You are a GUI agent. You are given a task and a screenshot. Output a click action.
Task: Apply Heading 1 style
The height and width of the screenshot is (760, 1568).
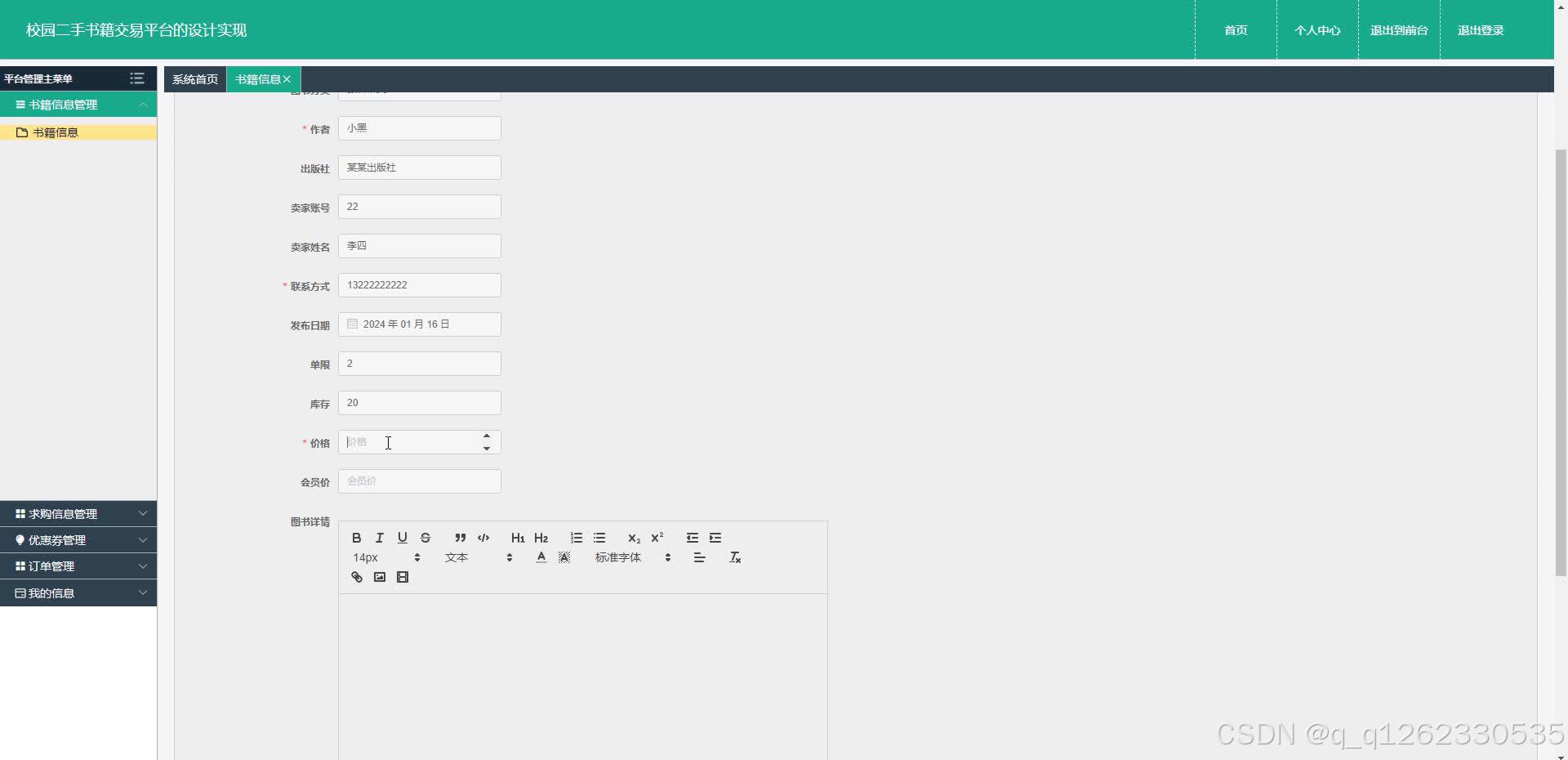pyautogui.click(x=518, y=538)
